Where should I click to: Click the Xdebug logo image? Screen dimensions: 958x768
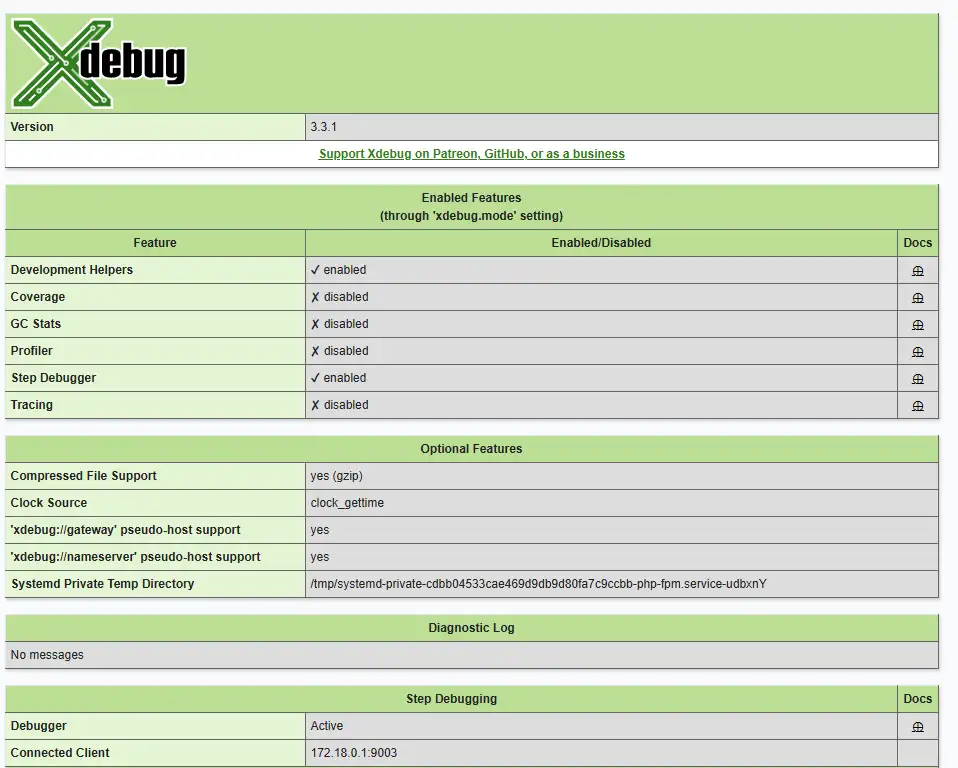click(x=98, y=64)
